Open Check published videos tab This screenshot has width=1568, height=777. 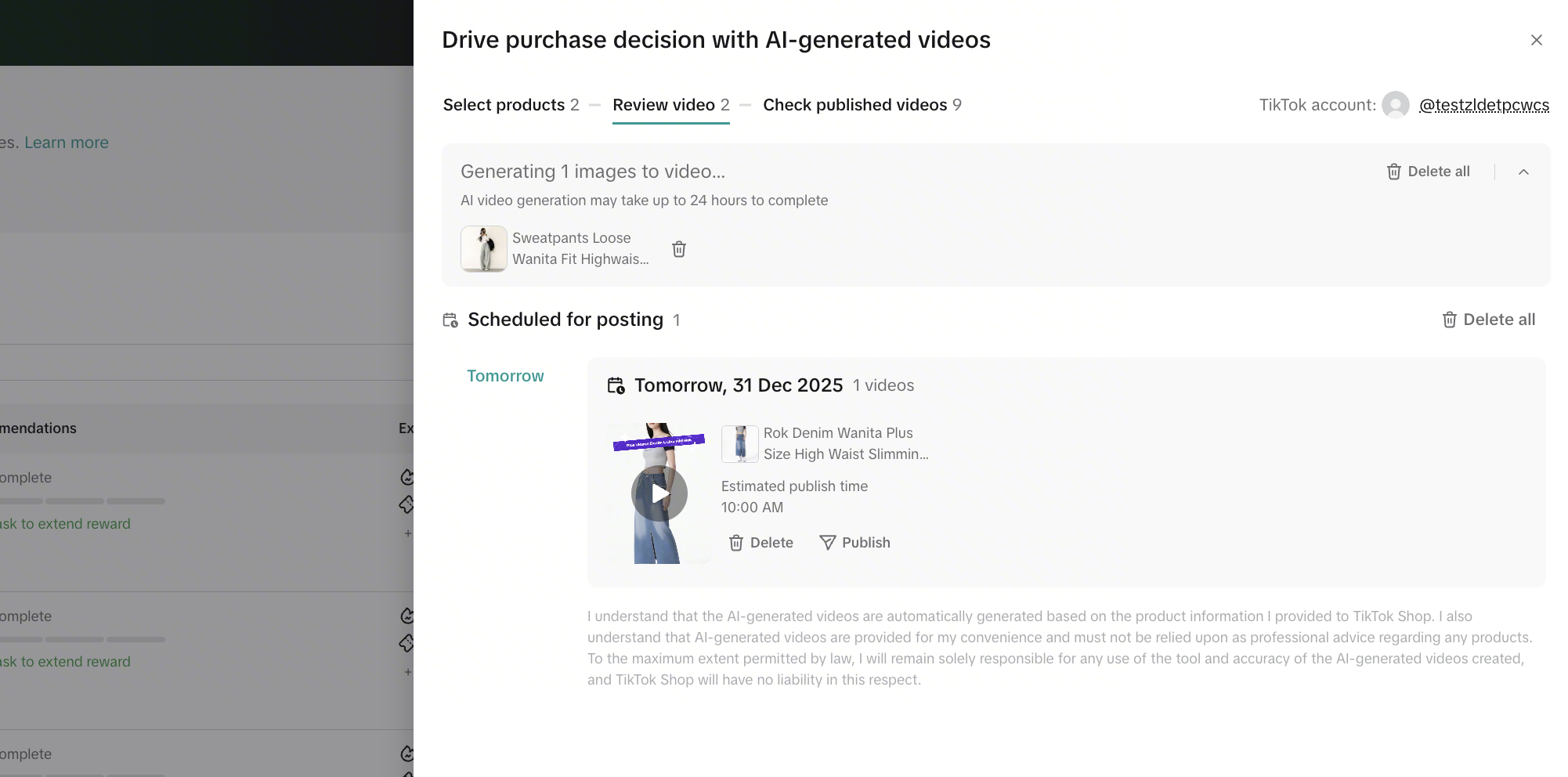[862, 105]
